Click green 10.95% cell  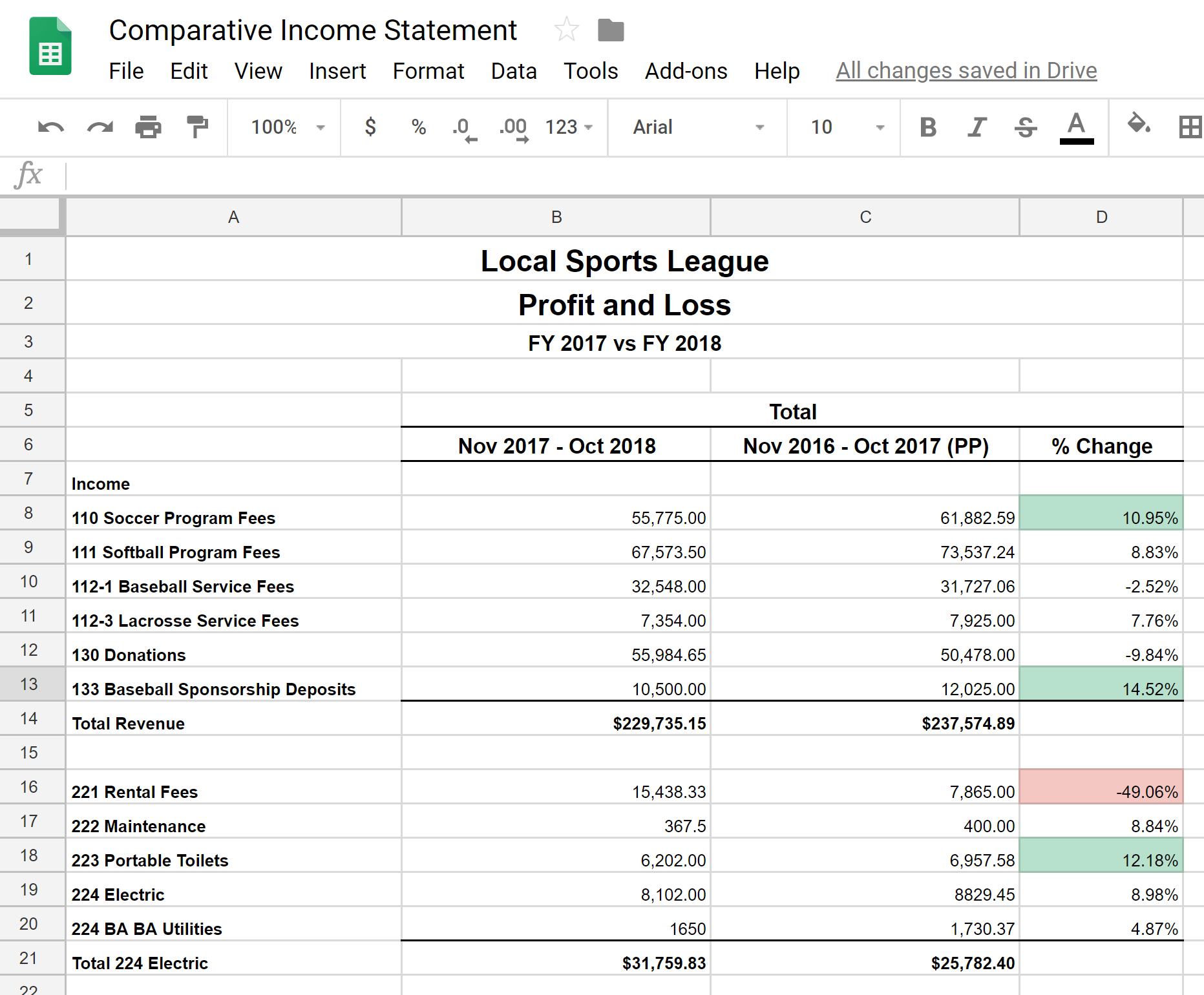(1101, 513)
